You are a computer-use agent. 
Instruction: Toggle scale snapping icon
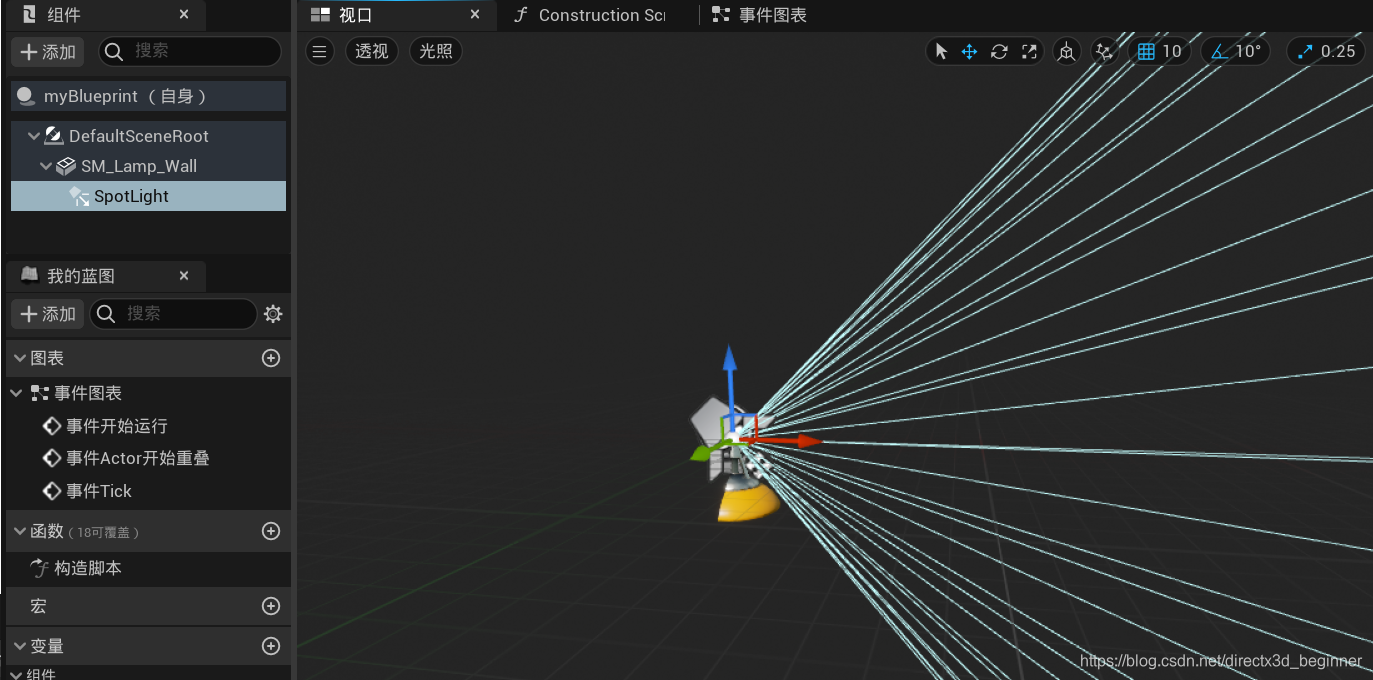coord(1305,52)
